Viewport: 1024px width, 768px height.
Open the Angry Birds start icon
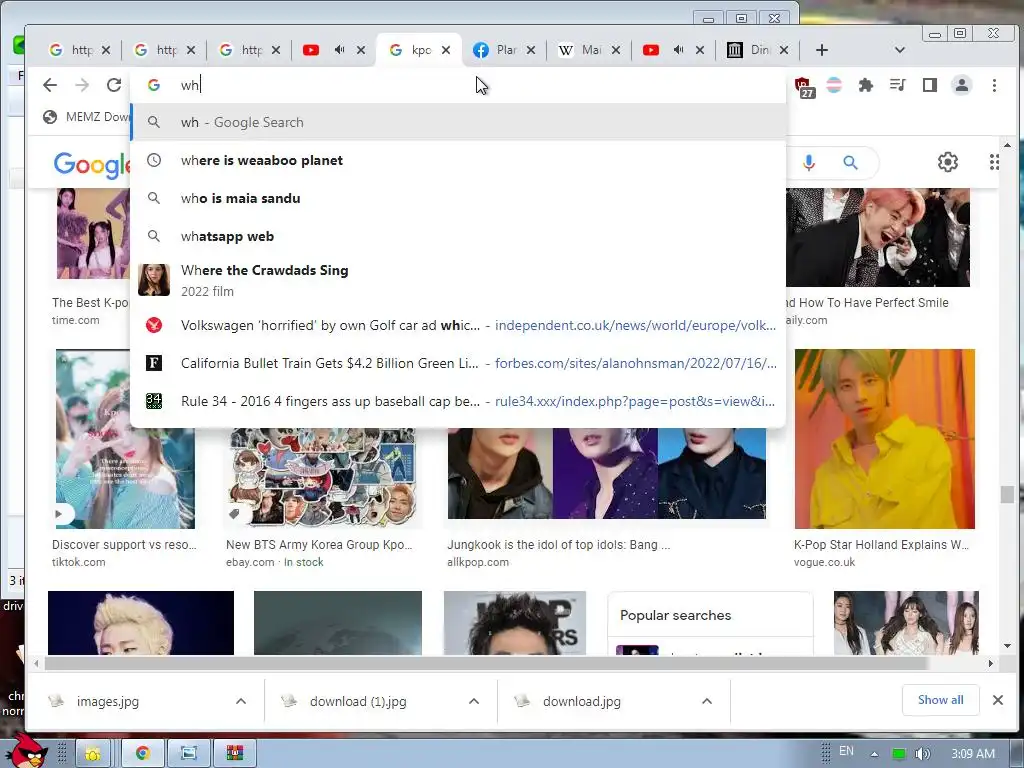27,751
